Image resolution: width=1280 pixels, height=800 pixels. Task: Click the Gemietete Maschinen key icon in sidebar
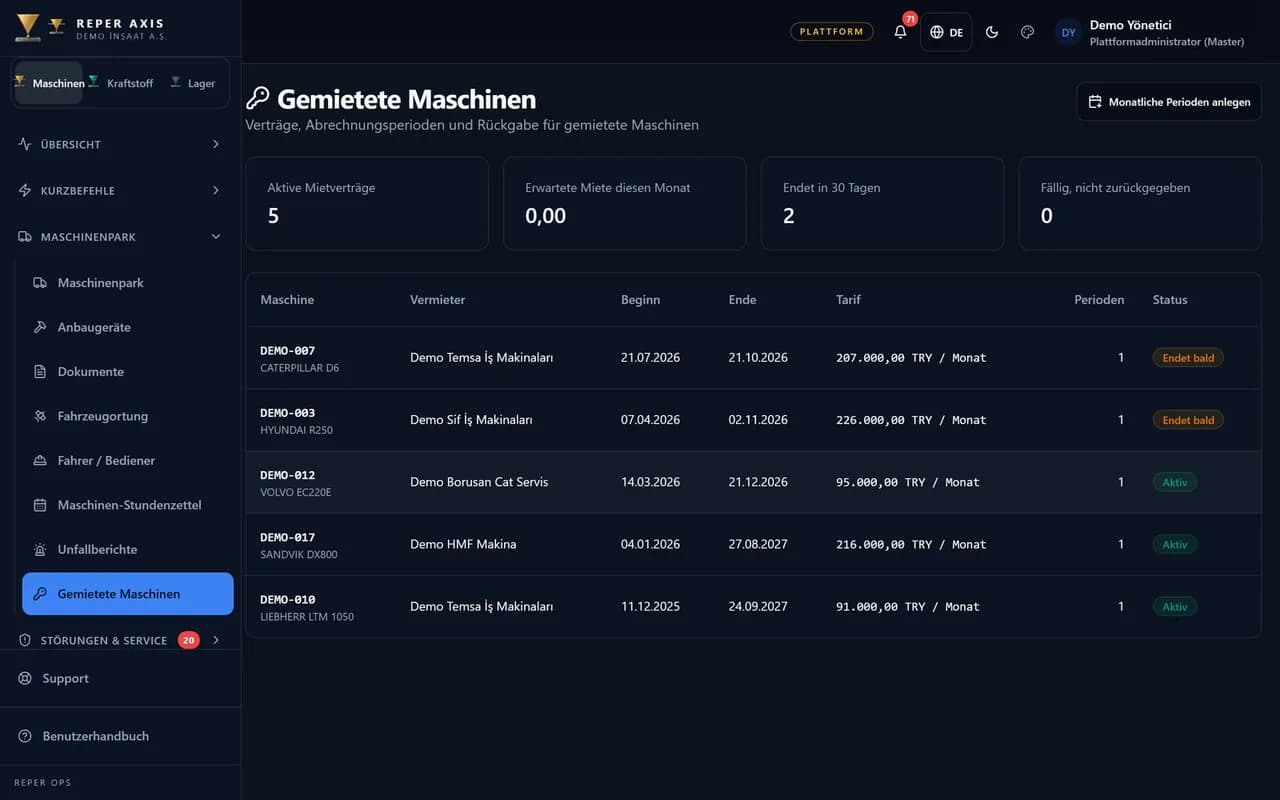[40, 594]
